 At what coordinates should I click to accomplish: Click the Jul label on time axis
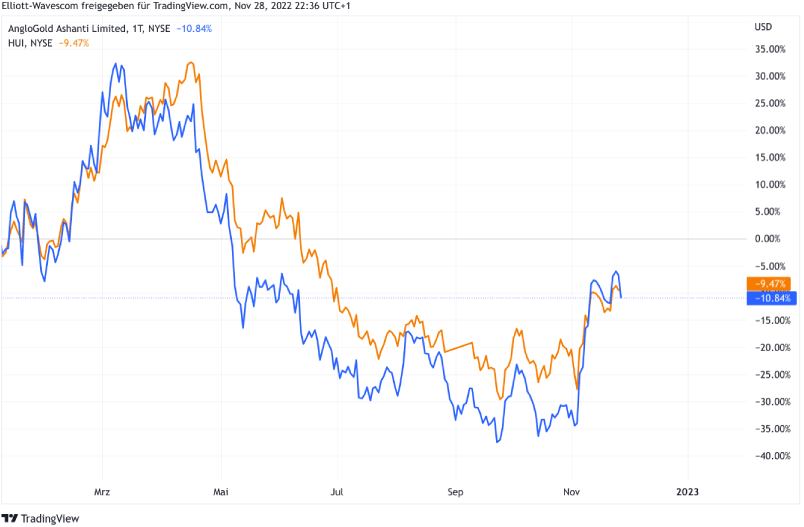(338, 492)
